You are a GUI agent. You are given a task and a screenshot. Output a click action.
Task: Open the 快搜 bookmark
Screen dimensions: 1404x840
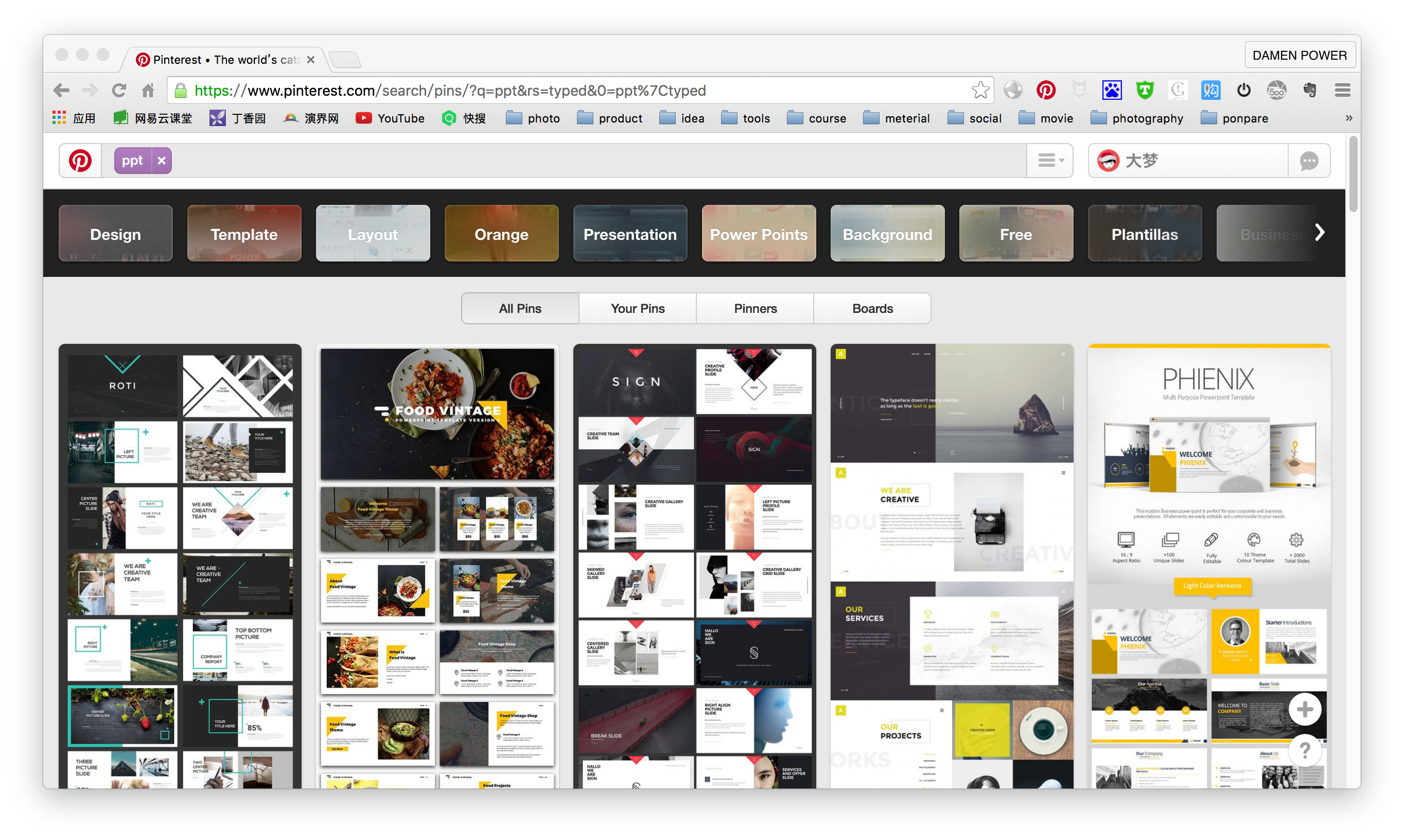[464, 118]
